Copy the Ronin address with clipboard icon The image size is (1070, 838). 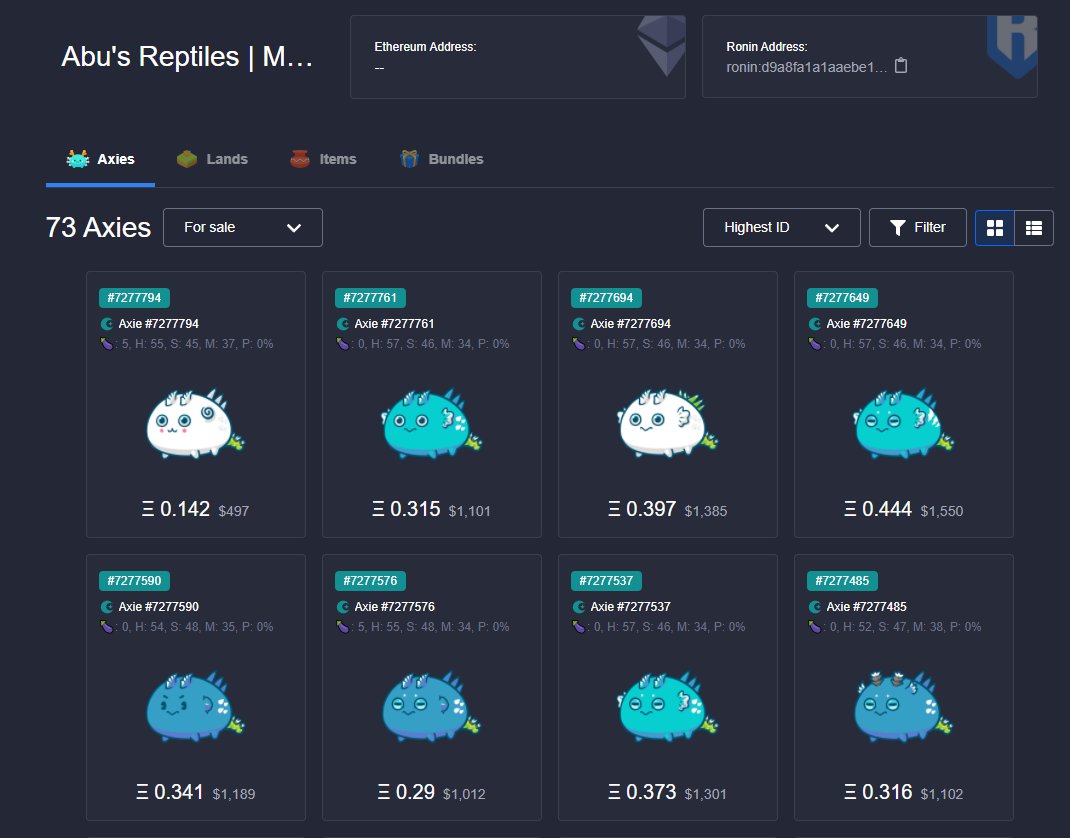pyautogui.click(x=901, y=66)
